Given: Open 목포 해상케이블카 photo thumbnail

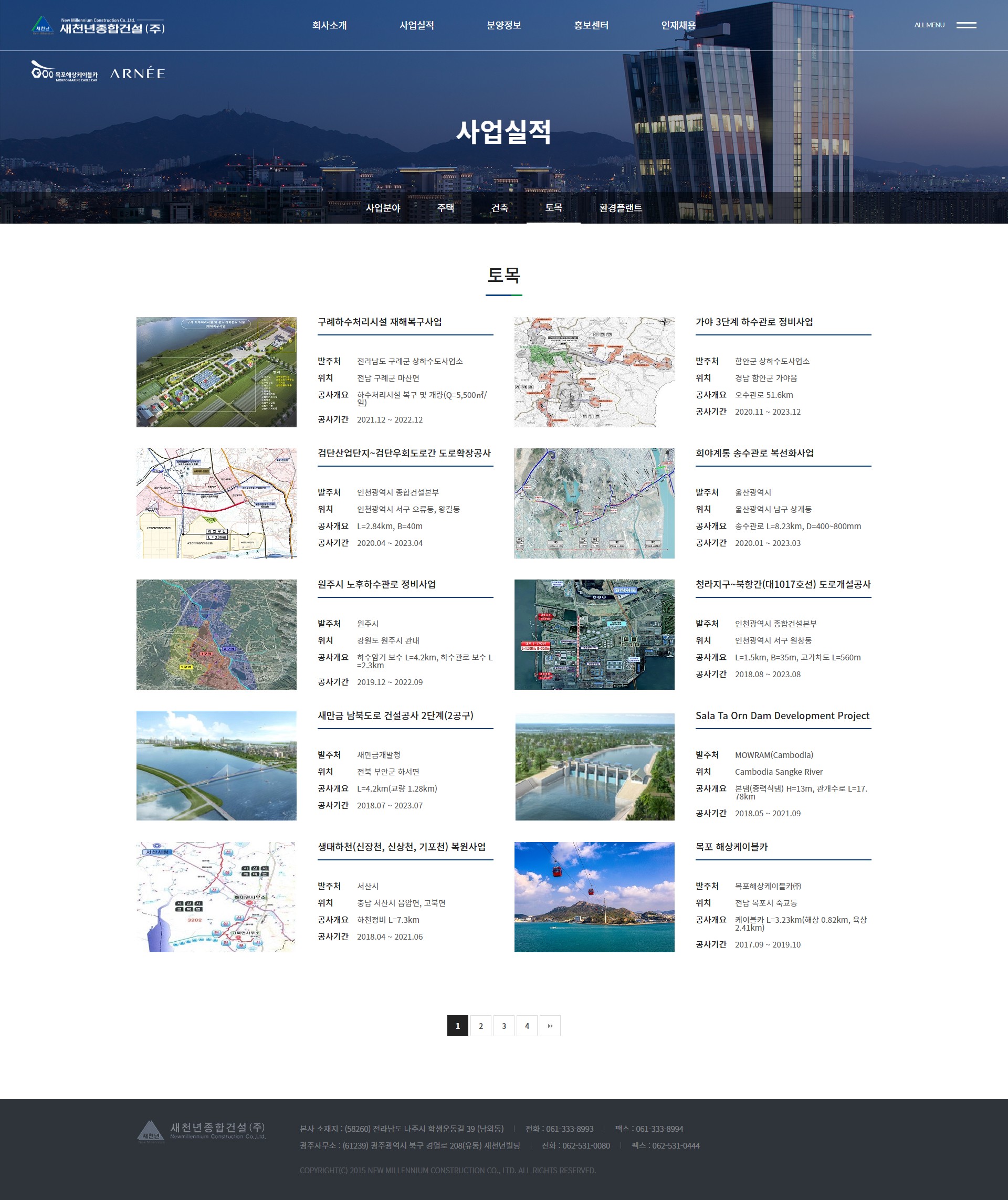Looking at the screenshot, I should 594,897.
